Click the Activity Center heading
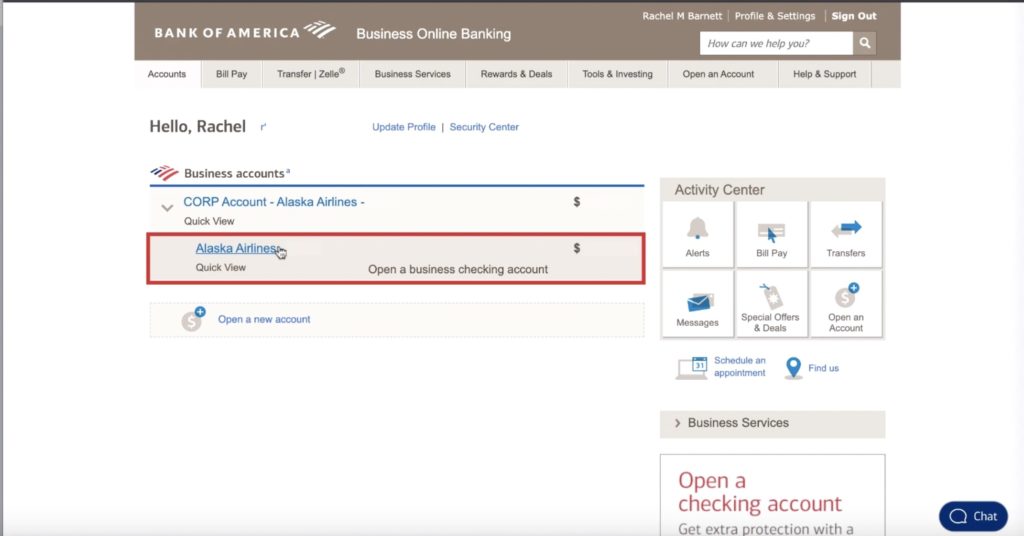The image size is (1024, 536). coord(719,190)
